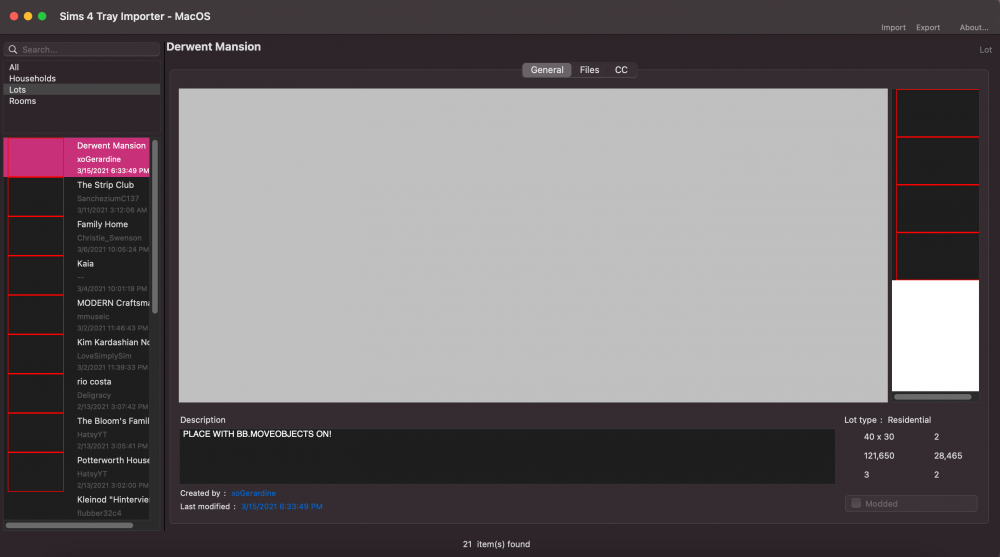Select The Strip Club list entry
This screenshot has height=557, width=1000.
click(x=77, y=197)
